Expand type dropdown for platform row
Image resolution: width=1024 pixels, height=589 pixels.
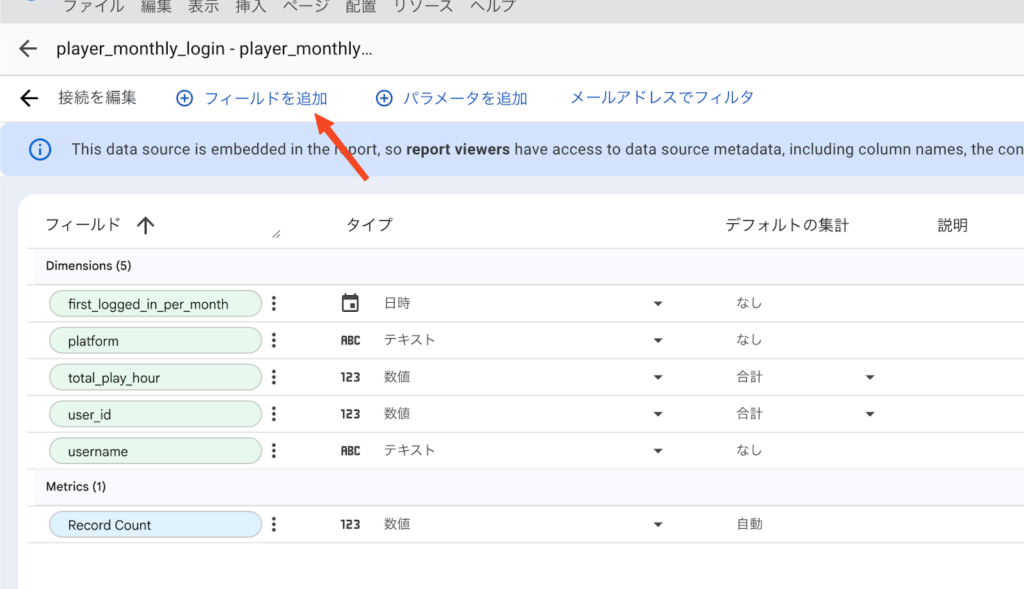[x=658, y=341]
